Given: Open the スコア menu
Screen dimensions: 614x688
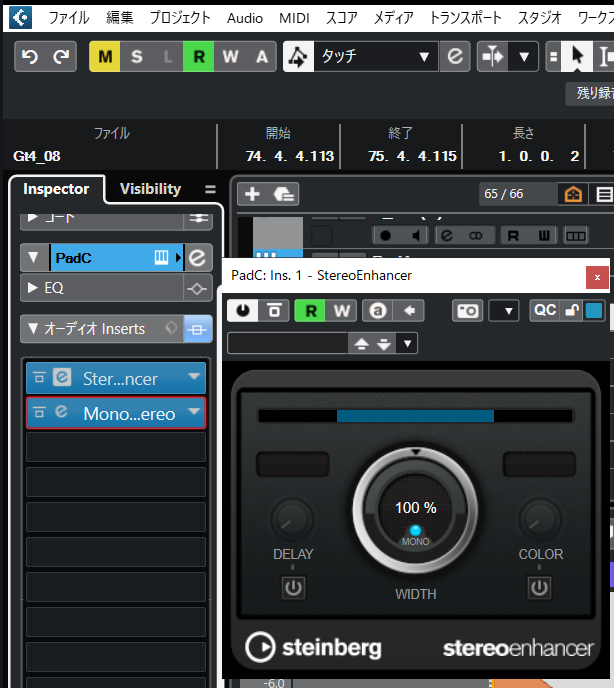Looking at the screenshot, I should click(341, 18).
